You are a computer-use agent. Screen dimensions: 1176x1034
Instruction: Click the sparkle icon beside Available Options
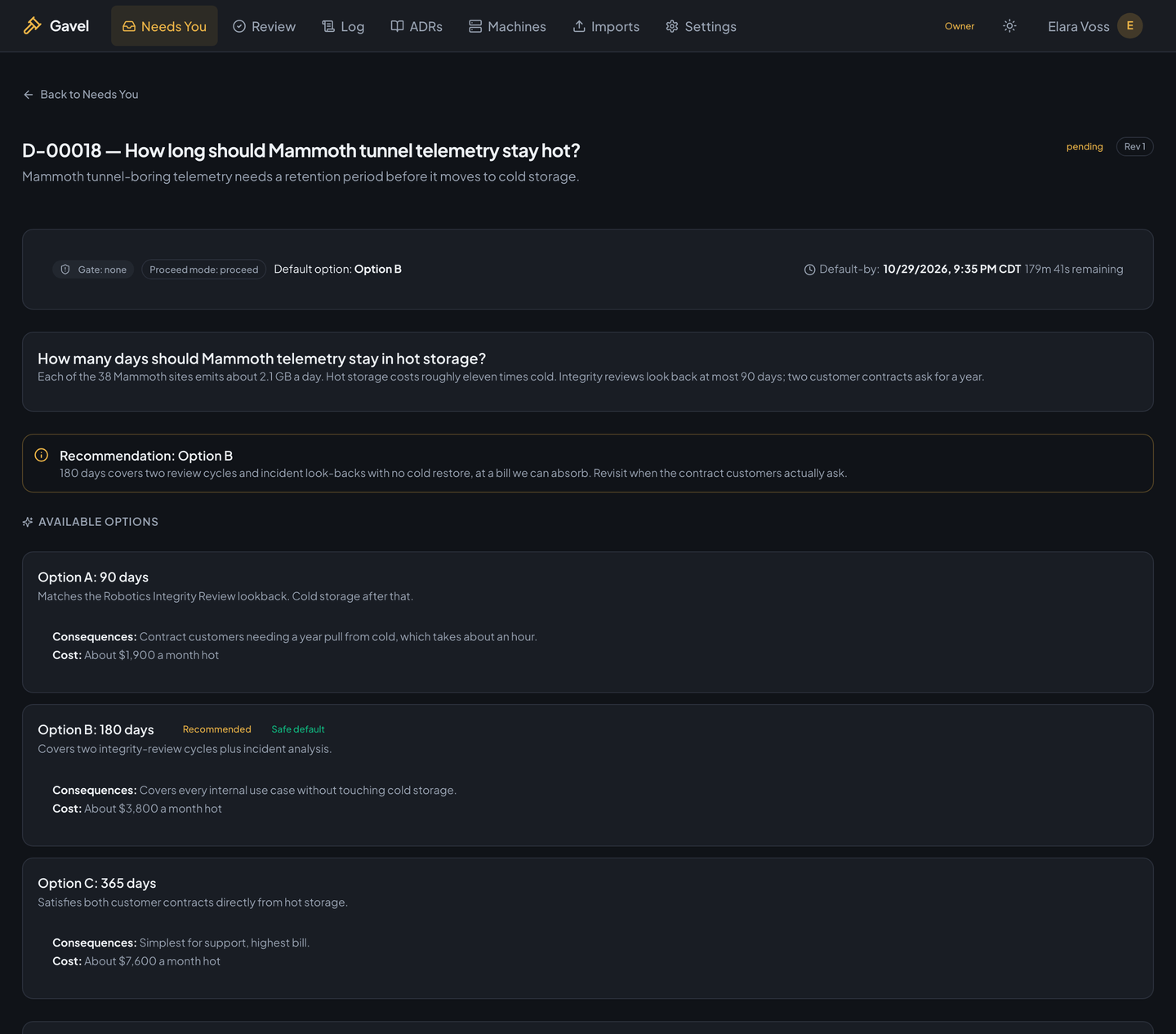[x=28, y=522]
